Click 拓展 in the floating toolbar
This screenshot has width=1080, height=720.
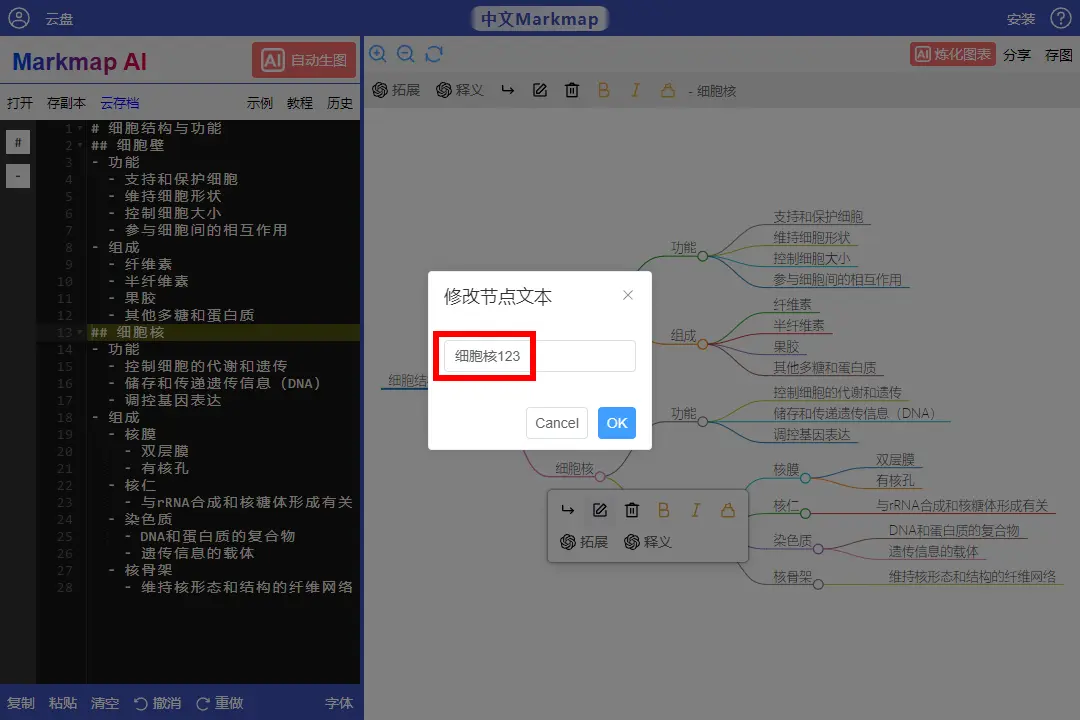[x=584, y=542]
